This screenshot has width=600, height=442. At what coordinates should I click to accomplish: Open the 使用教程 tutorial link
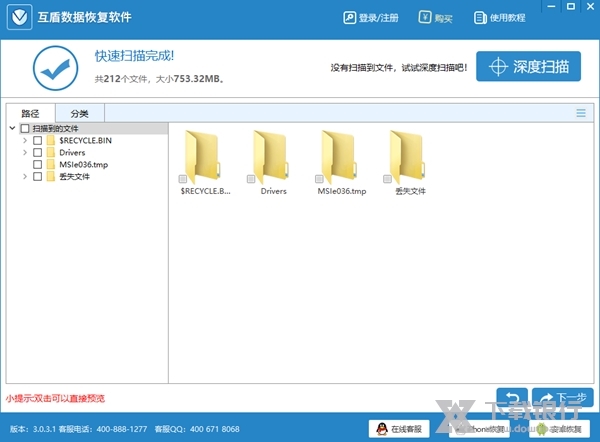(499, 18)
